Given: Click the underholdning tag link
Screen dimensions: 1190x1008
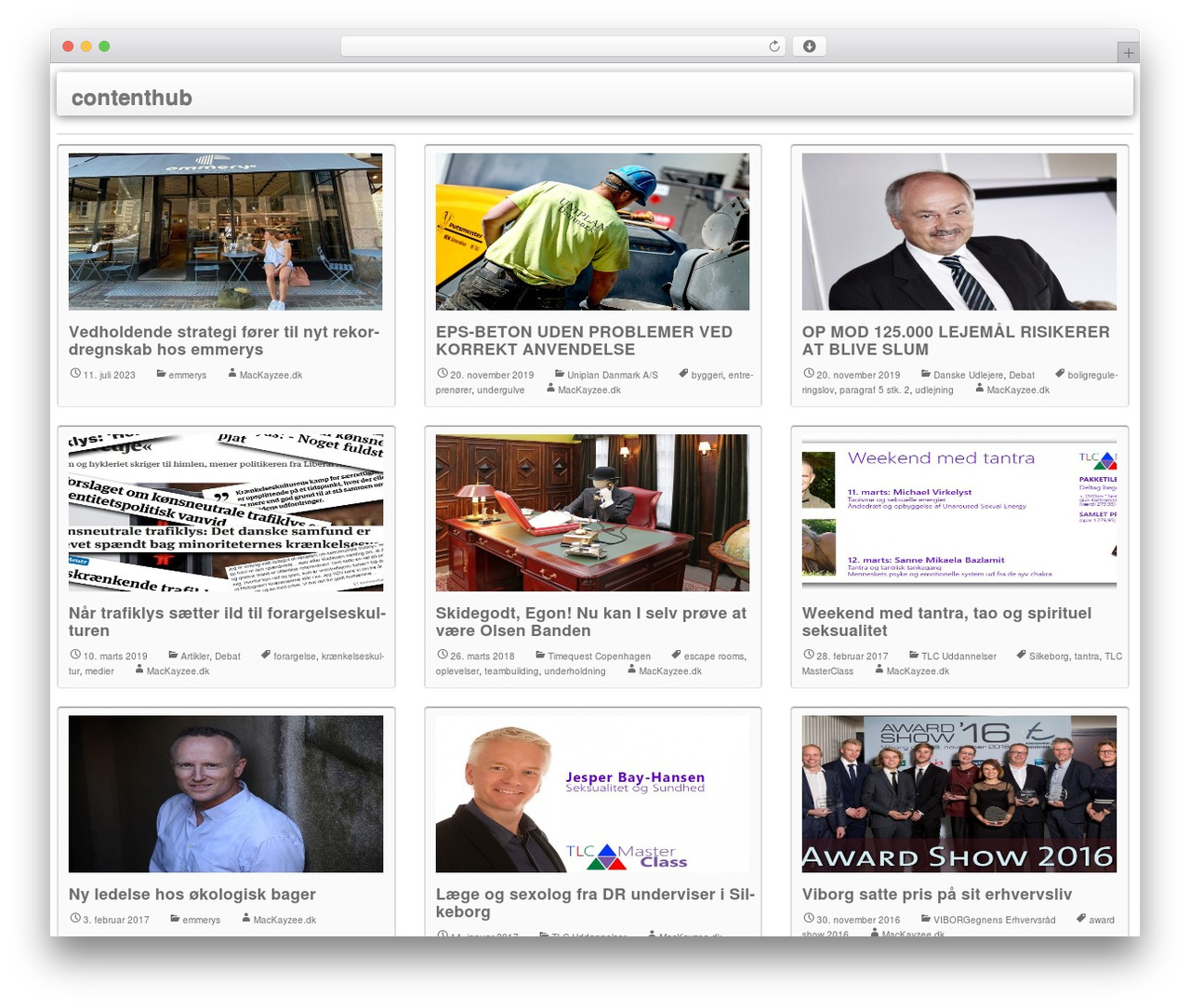Looking at the screenshot, I should (575, 671).
